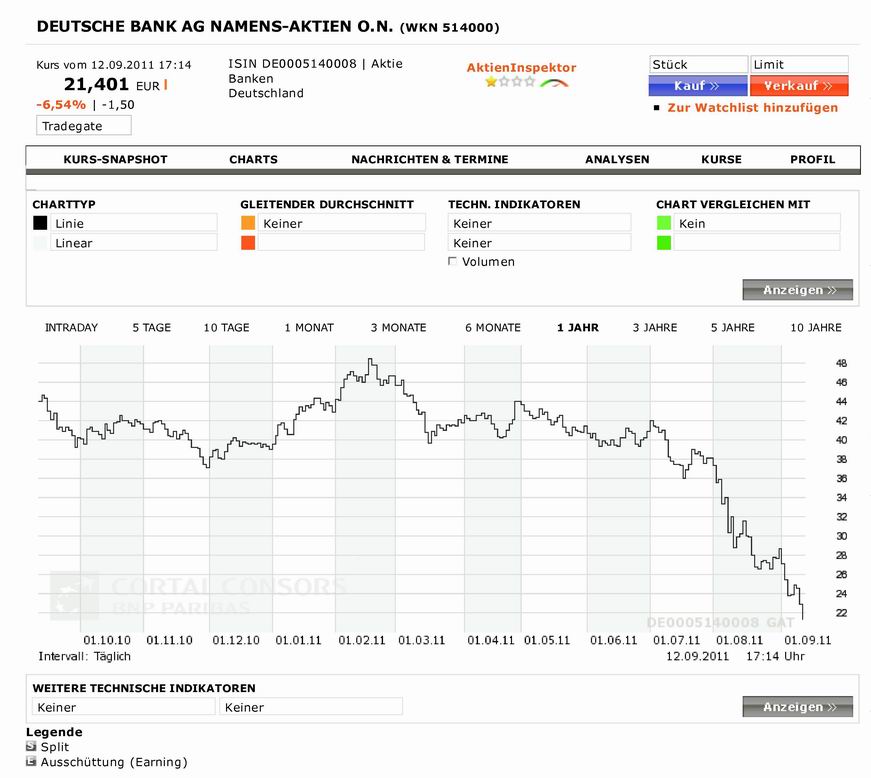Focus the Limit price input field
The width and height of the screenshot is (871, 778).
point(799,64)
